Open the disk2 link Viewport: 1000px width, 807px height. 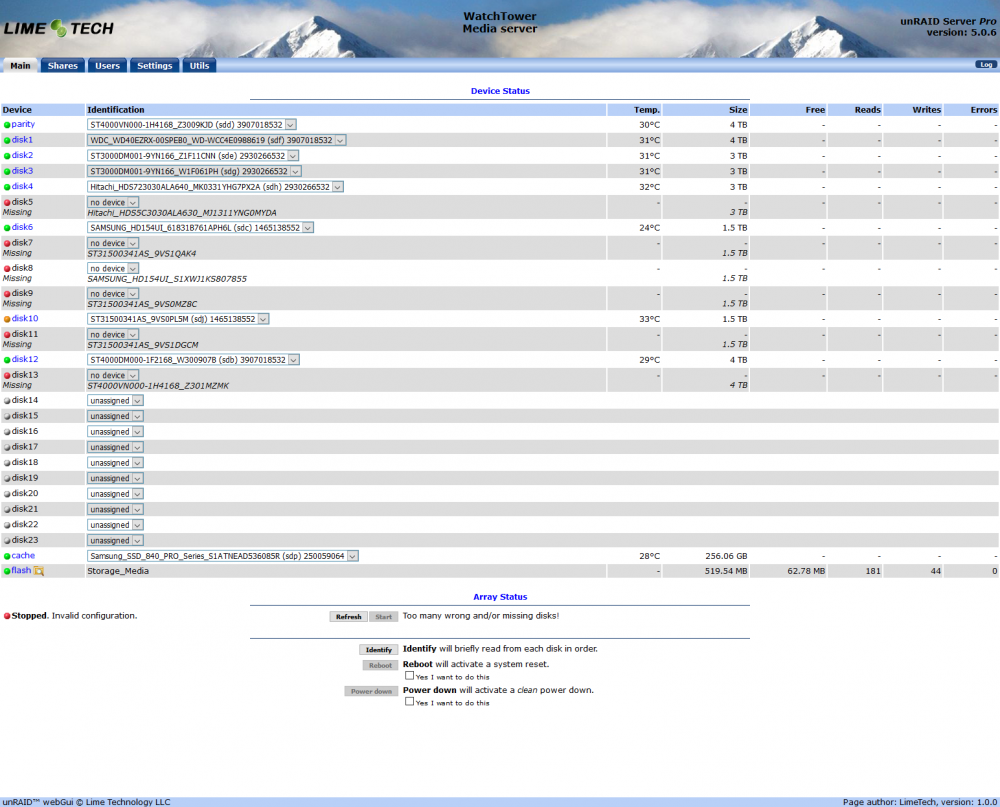tap(22, 156)
